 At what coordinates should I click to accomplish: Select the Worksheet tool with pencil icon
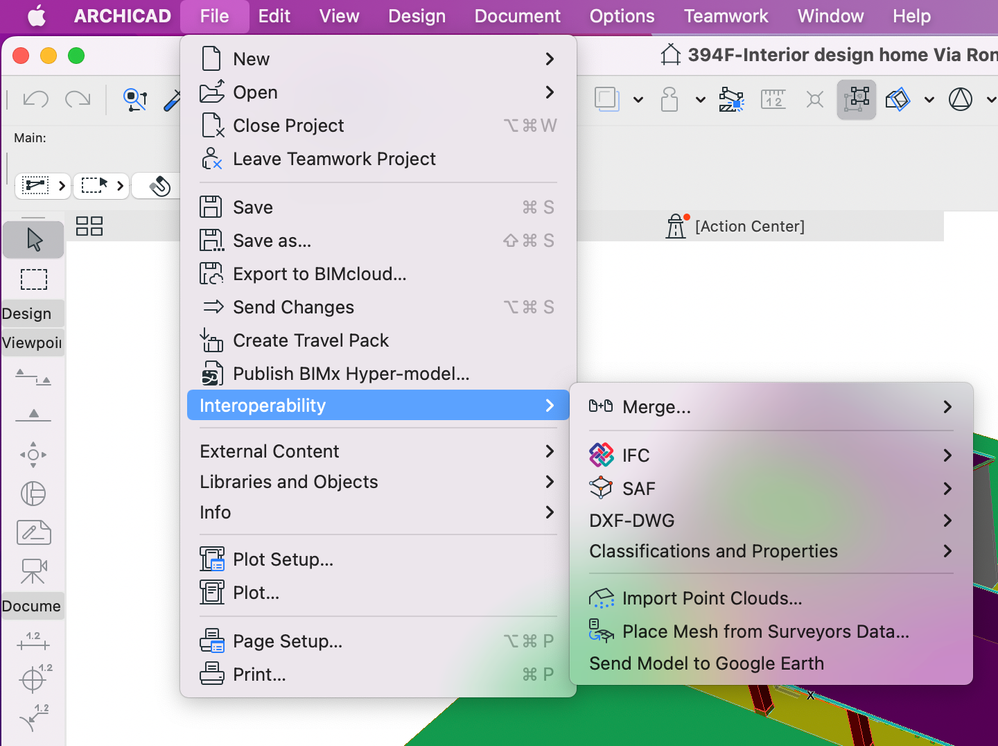point(33,532)
